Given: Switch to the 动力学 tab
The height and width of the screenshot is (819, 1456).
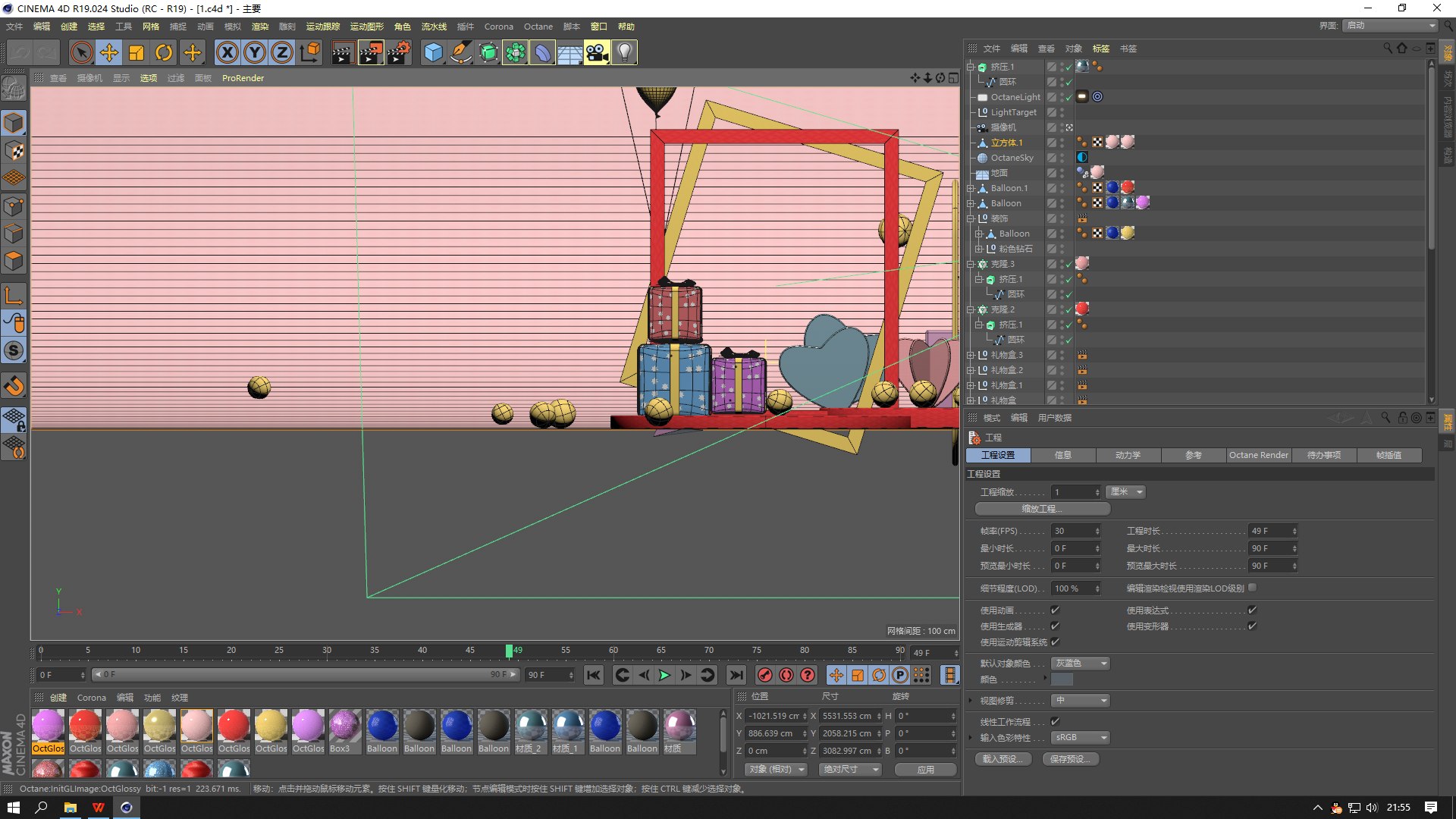Looking at the screenshot, I should coord(1128,455).
